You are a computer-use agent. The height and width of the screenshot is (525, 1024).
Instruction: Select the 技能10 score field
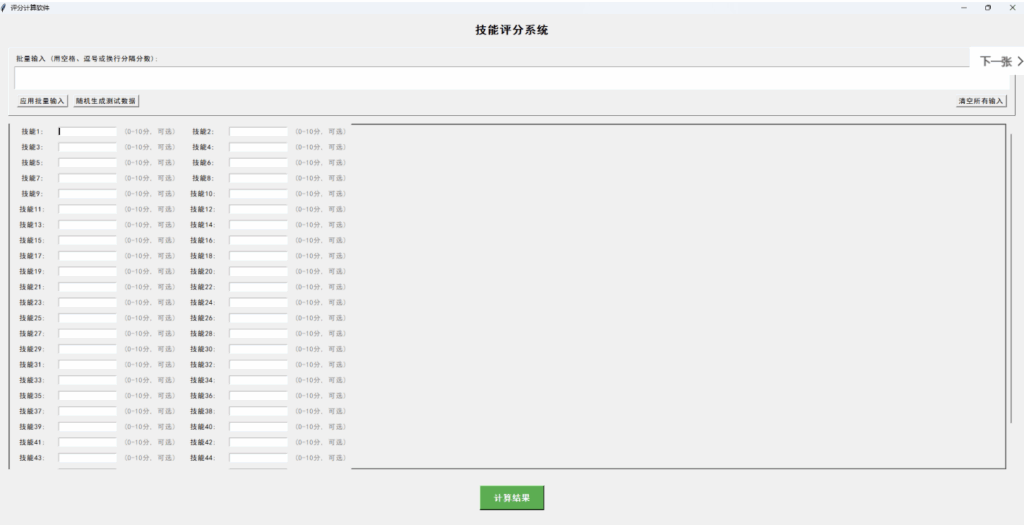point(258,194)
